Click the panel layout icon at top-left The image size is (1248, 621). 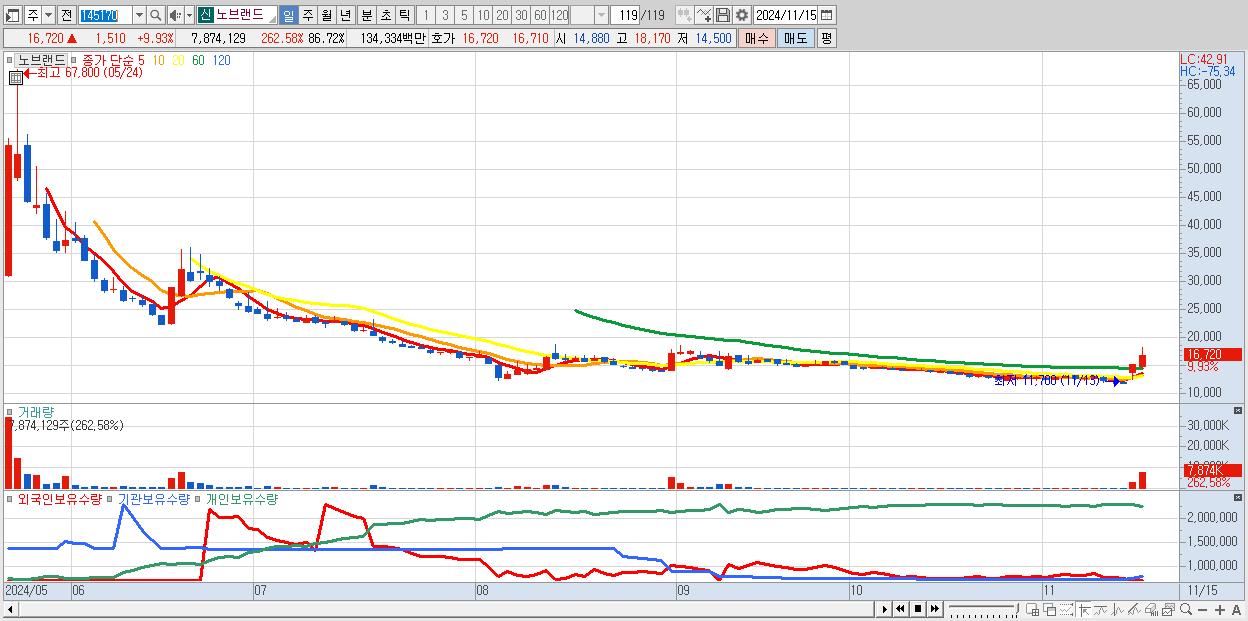pos(13,15)
